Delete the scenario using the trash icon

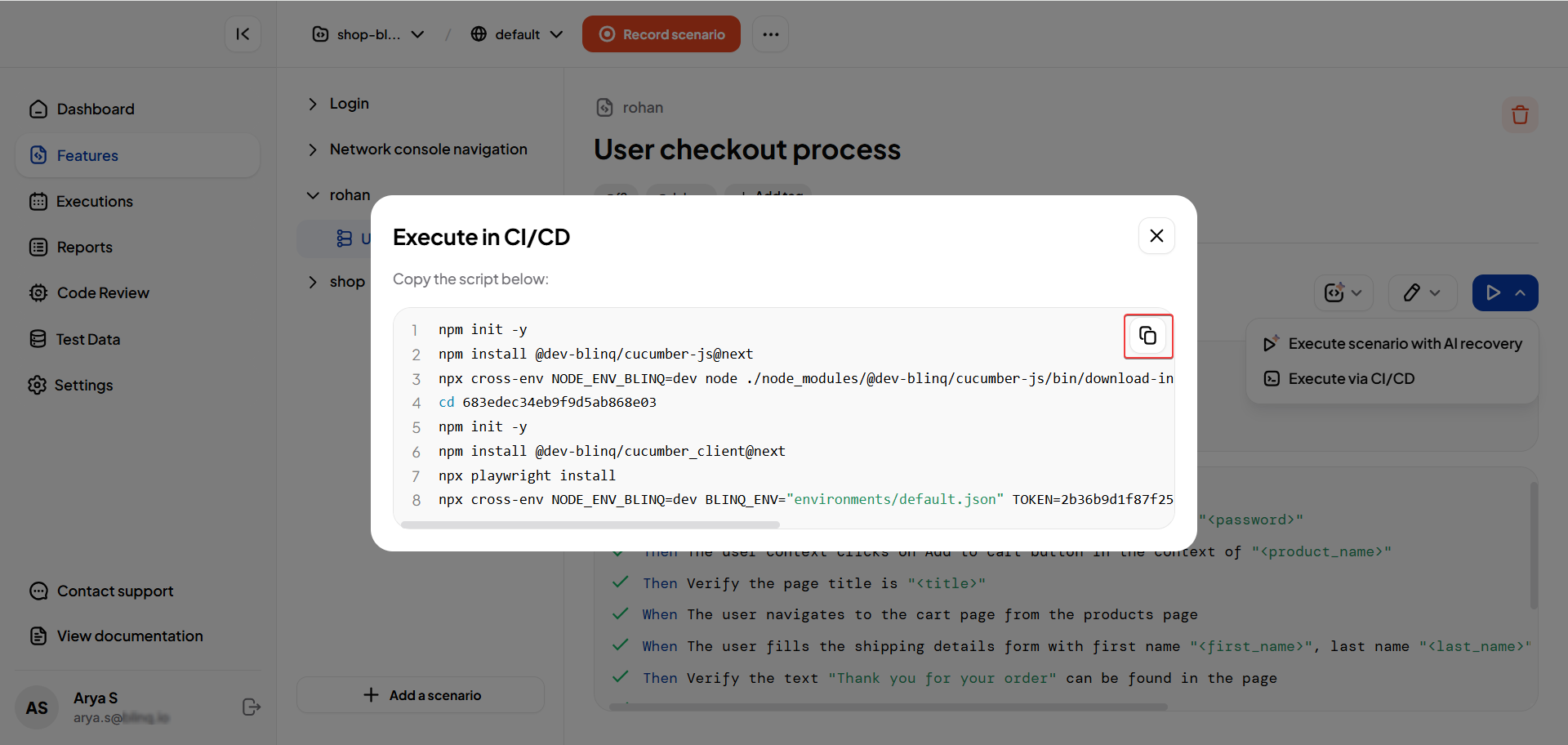[1519, 115]
